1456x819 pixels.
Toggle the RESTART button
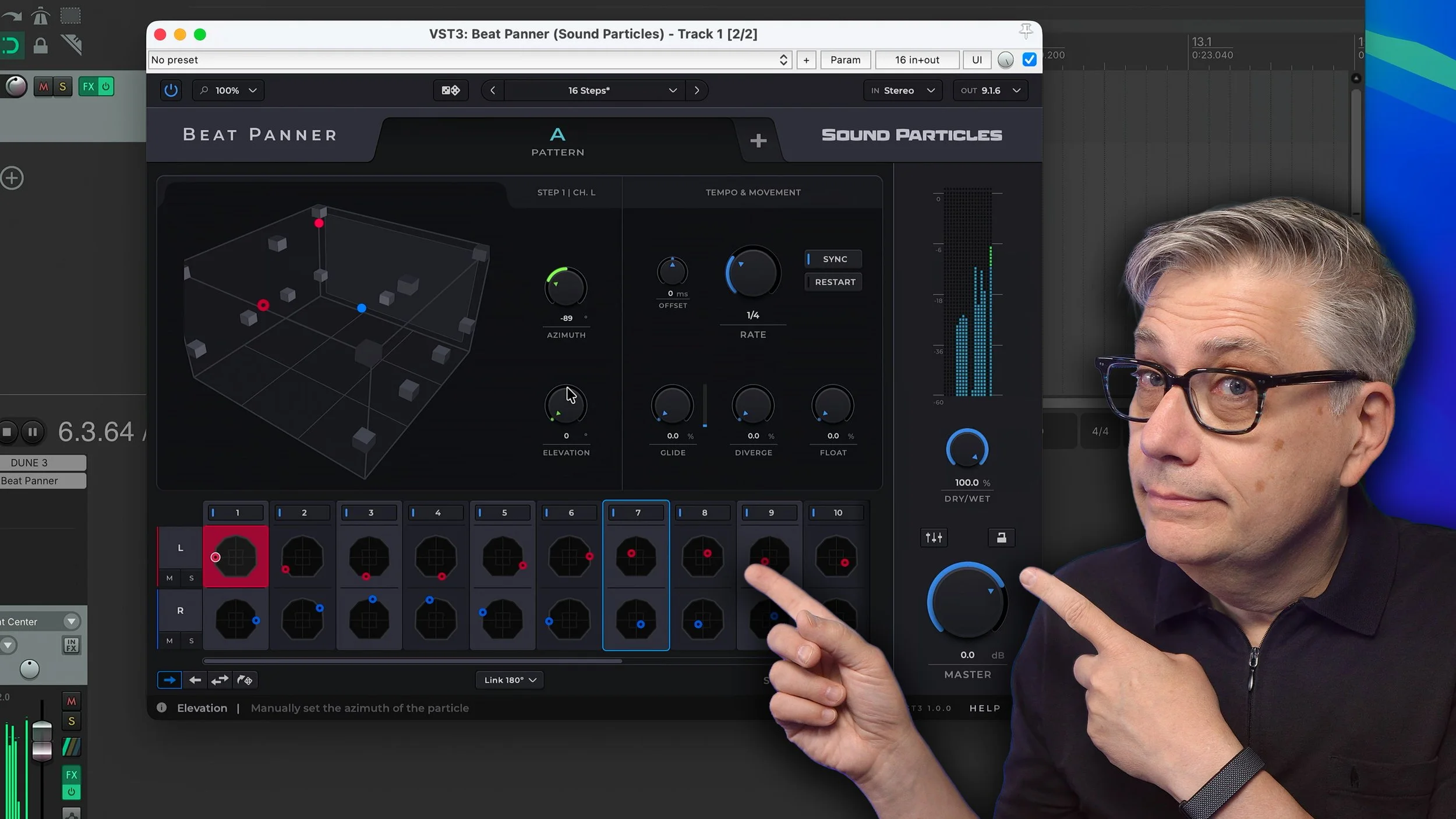click(833, 282)
